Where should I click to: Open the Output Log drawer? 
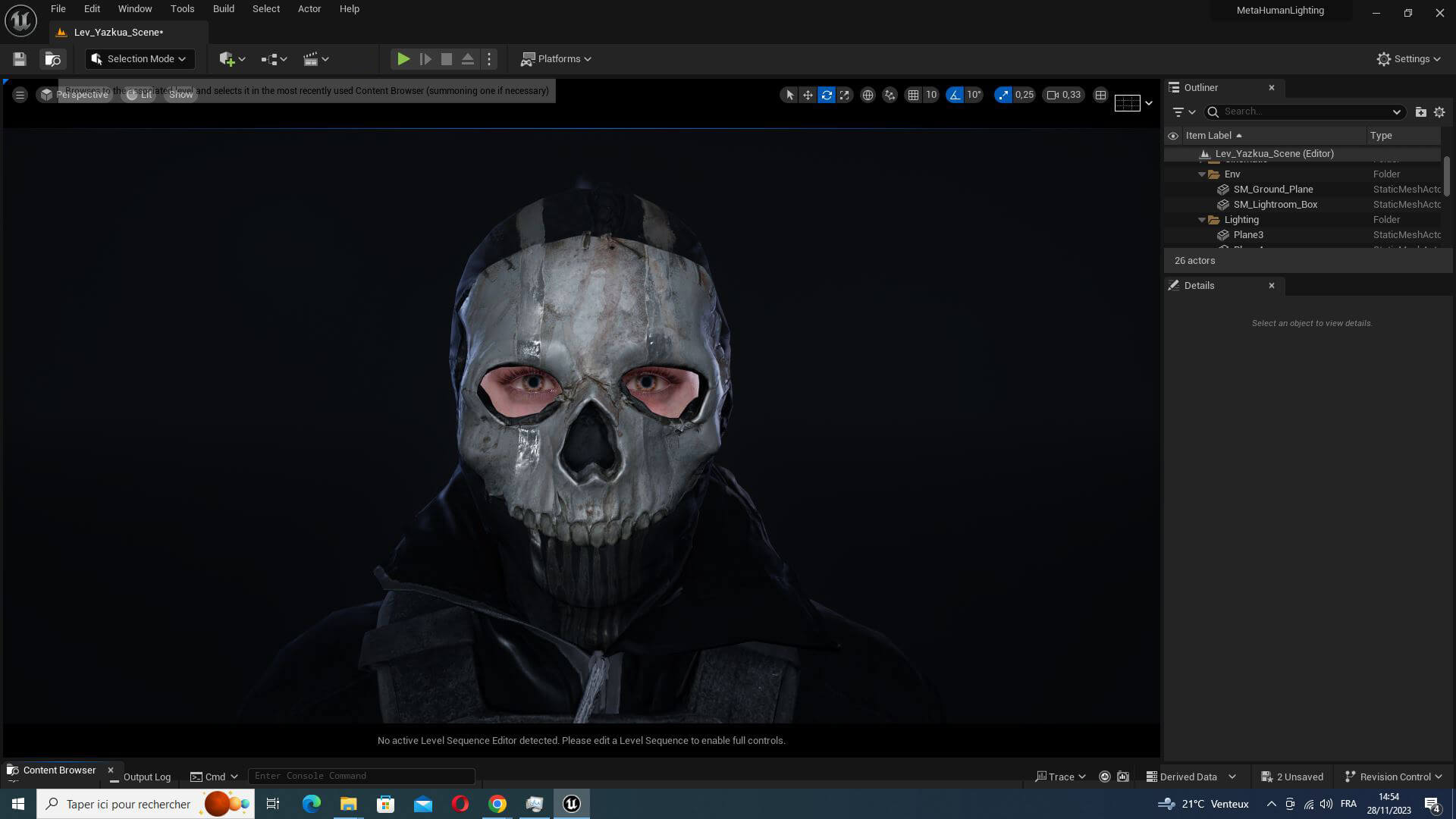(x=140, y=777)
